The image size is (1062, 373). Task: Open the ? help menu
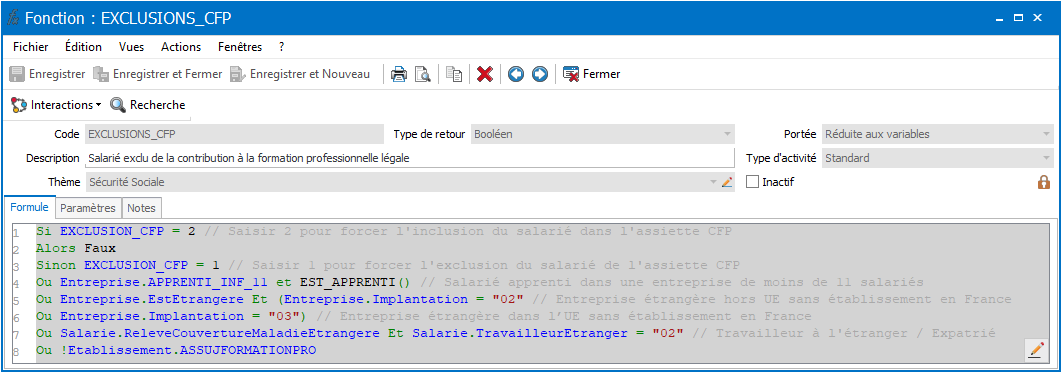click(281, 47)
